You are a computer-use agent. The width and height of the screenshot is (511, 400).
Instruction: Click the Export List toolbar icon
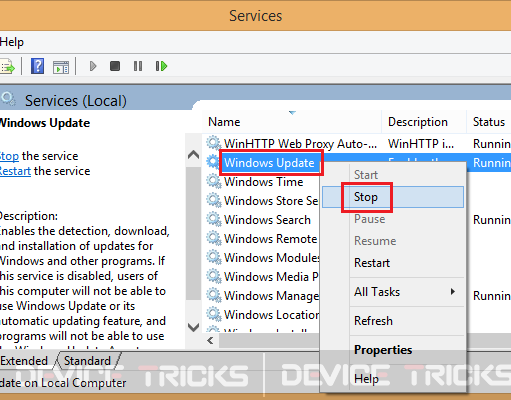tap(7, 66)
